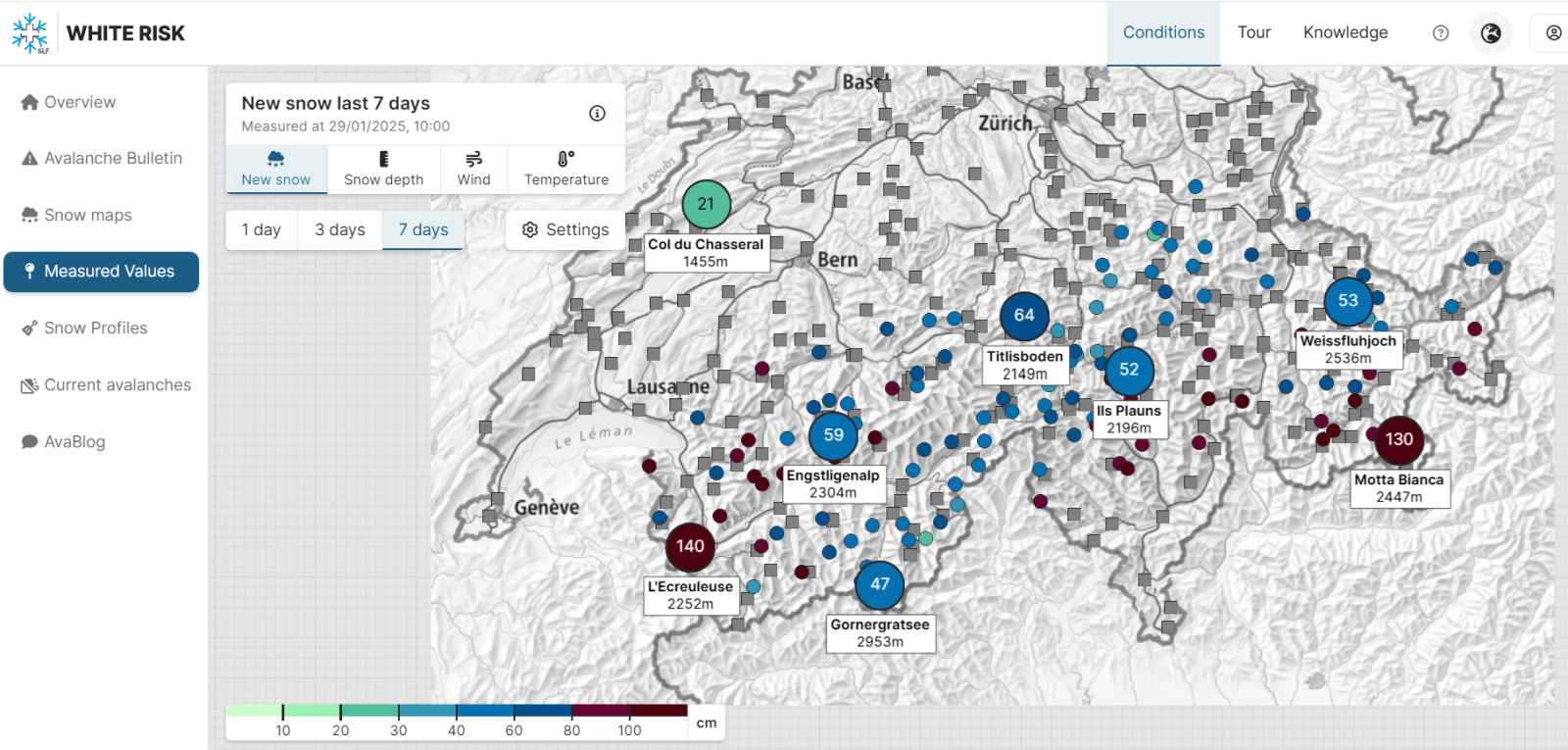Image resolution: width=1568 pixels, height=750 pixels.
Task: Click the Motta Bianca 2447m label
Action: point(1398,488)
